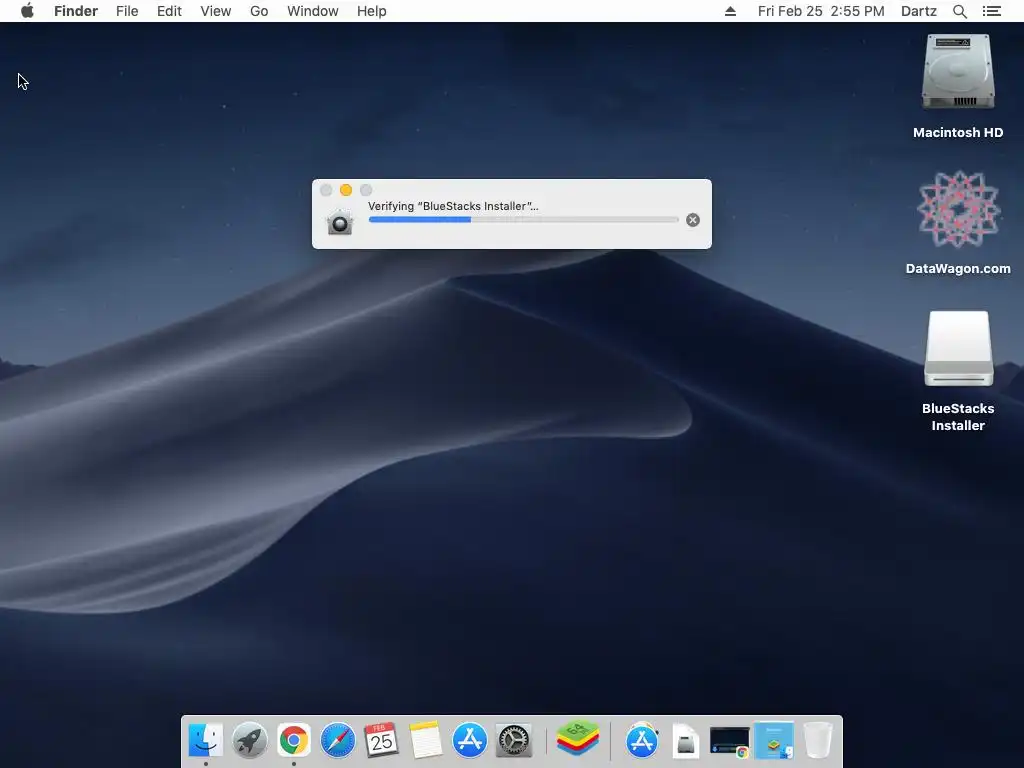The width and height of the screenshot is (1024, 768).
Task: Select DataWagon.com icon on desktop
Action: (x=958, y=222)
